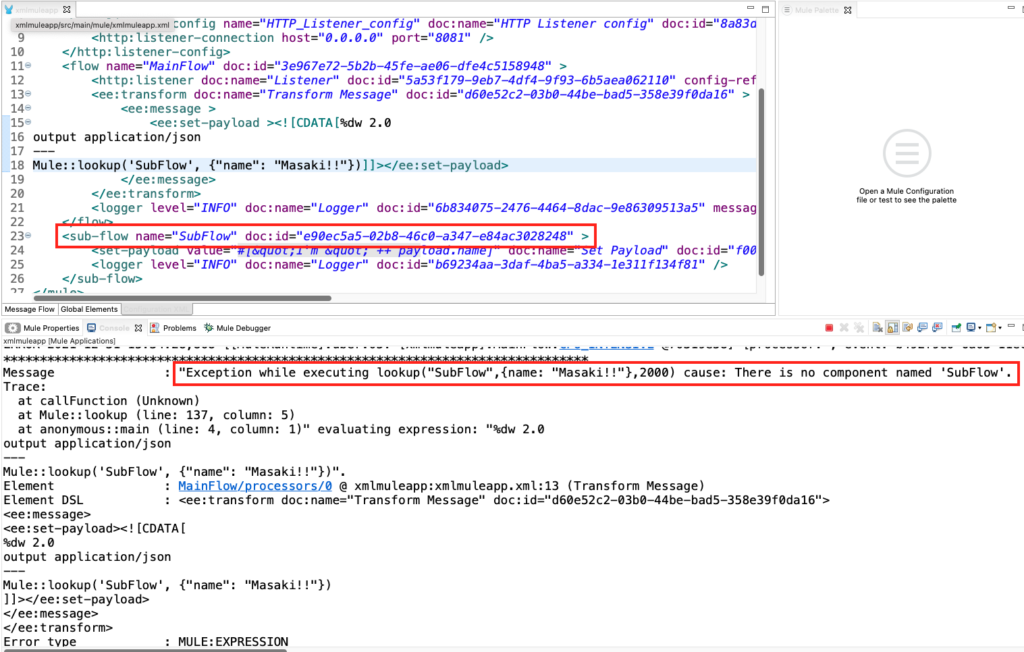Image resolution: width=1024 pixels, height=652 pixels.
Task: Switch to the Message Flow tab
Action: coord(29,309)
